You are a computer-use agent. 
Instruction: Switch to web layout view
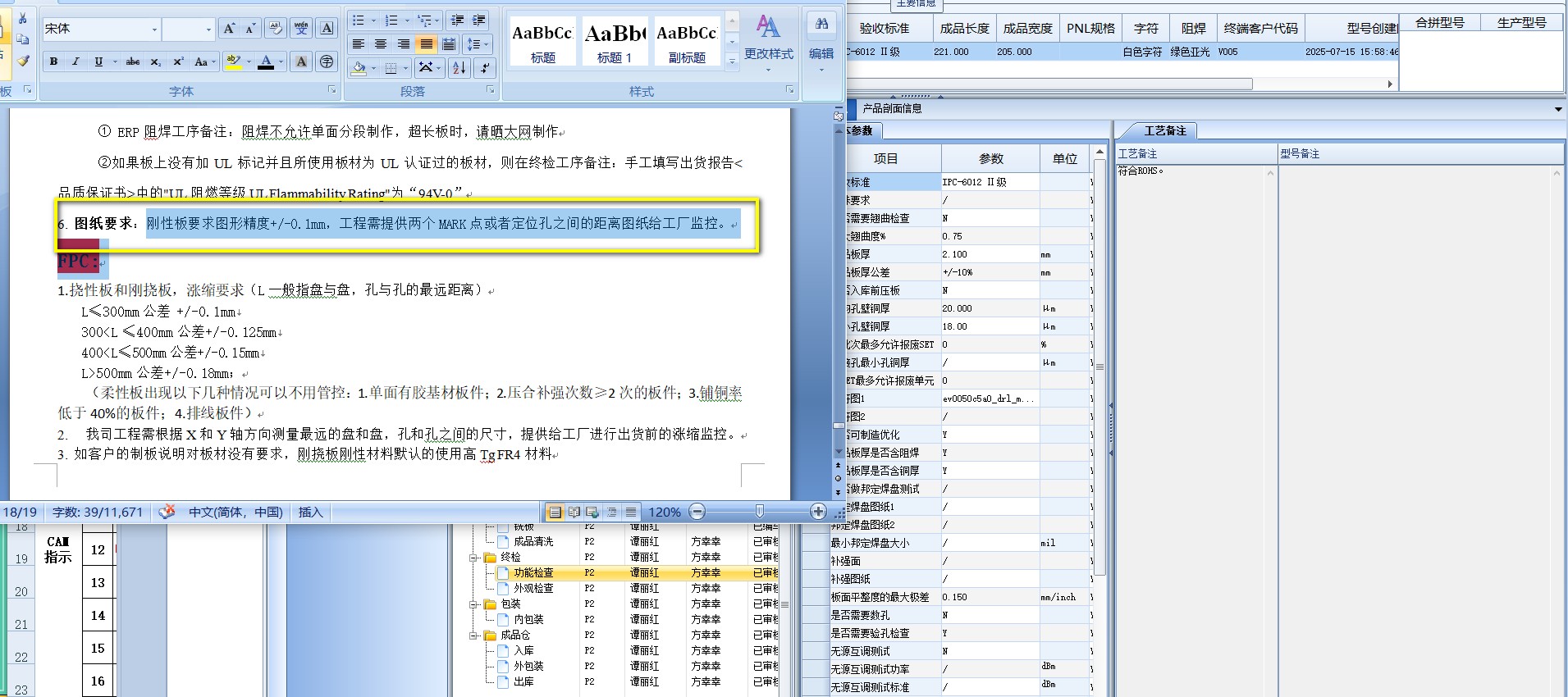pyautogui.click(x=592, y=512)
